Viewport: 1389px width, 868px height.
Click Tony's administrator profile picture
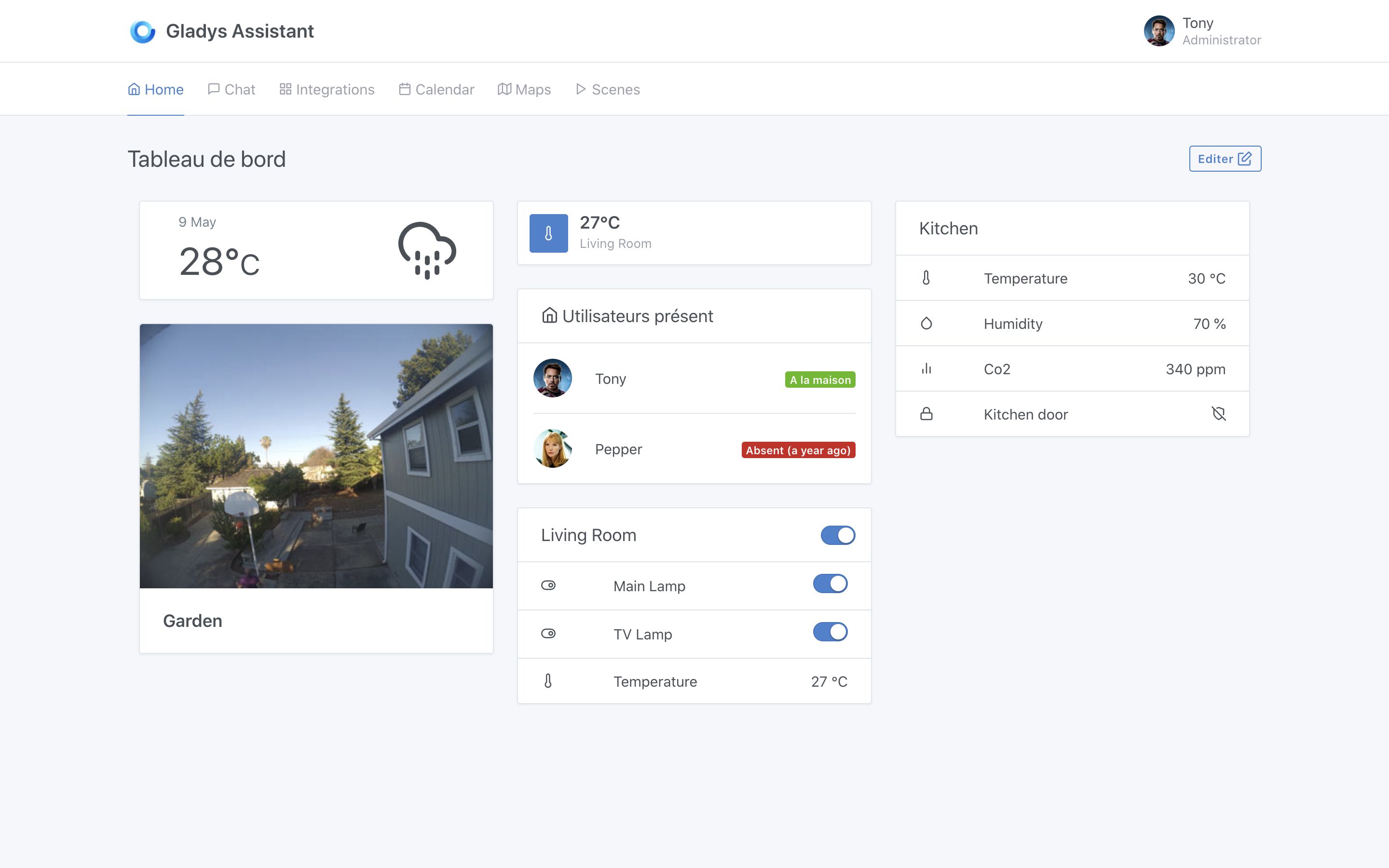[1159, 31]
